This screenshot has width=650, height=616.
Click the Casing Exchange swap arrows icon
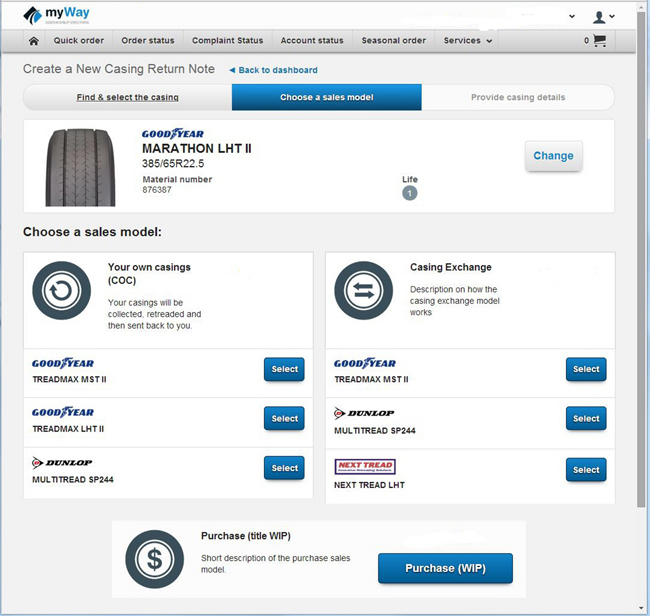click(364, 291)
